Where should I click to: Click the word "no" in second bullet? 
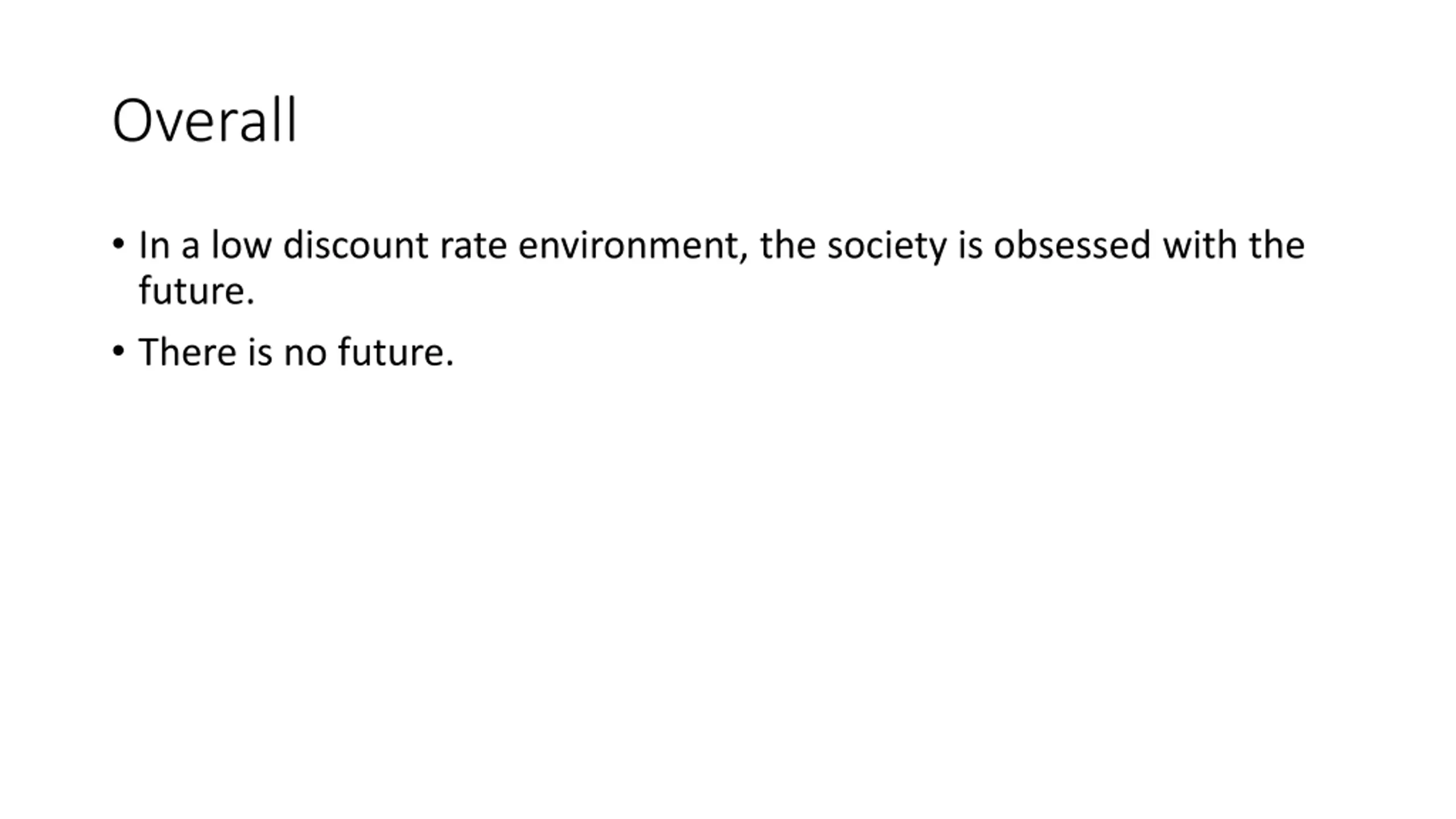coord(305,353)
